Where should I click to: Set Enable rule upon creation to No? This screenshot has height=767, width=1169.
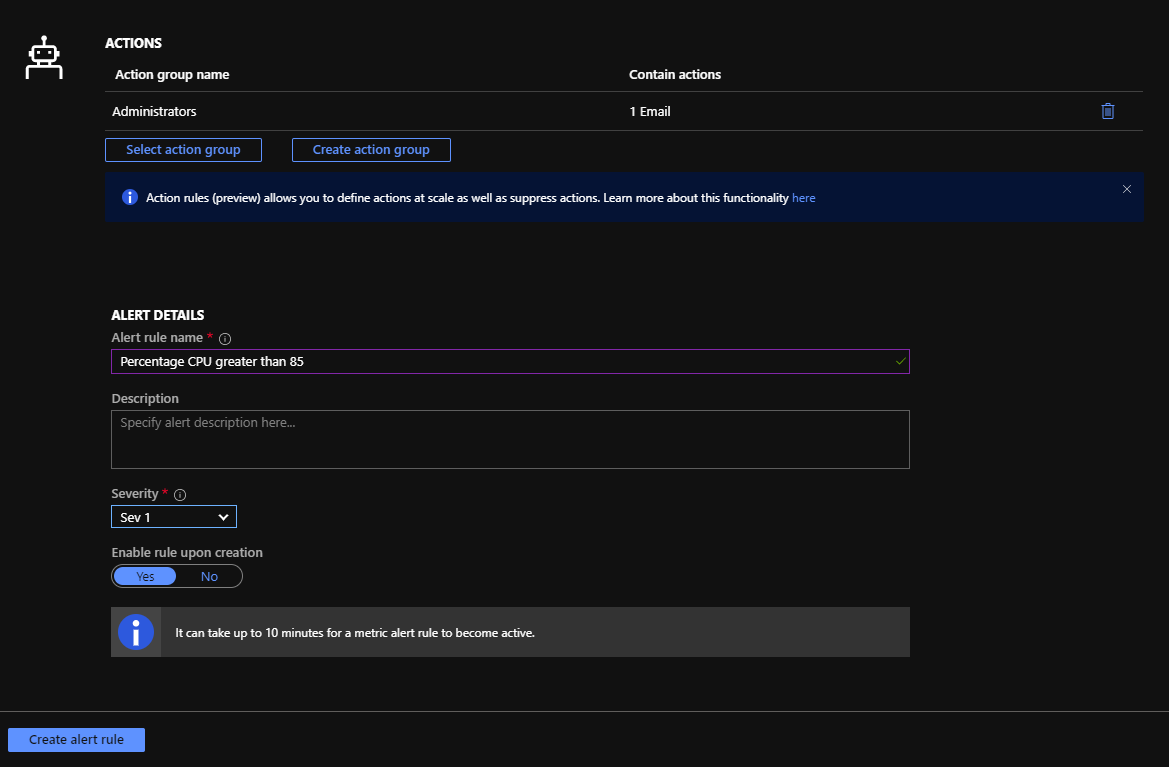[x=209, y=576]
